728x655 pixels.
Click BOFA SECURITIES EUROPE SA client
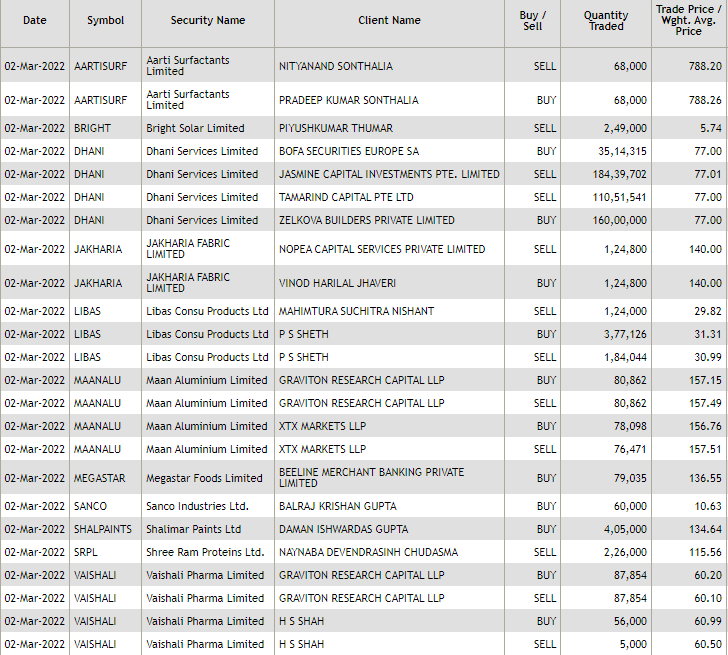pyautogui.click(x=349, y=151)
